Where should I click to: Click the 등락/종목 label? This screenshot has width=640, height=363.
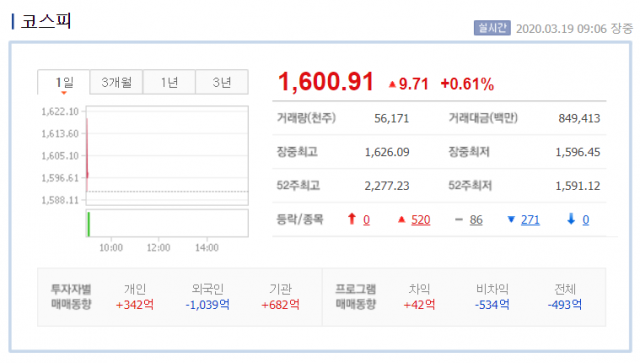[300, 220]
